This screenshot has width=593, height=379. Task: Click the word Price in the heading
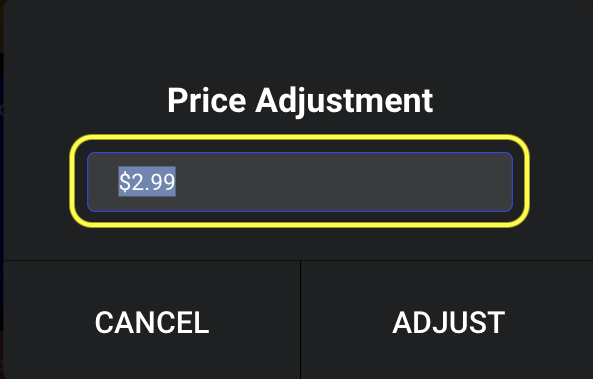[207, 100]
